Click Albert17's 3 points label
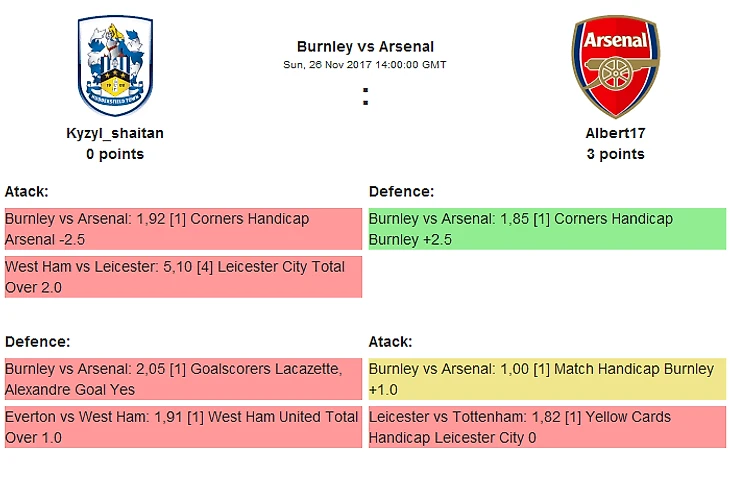Viewport: 730px width, 480px height. coord(615,154)
